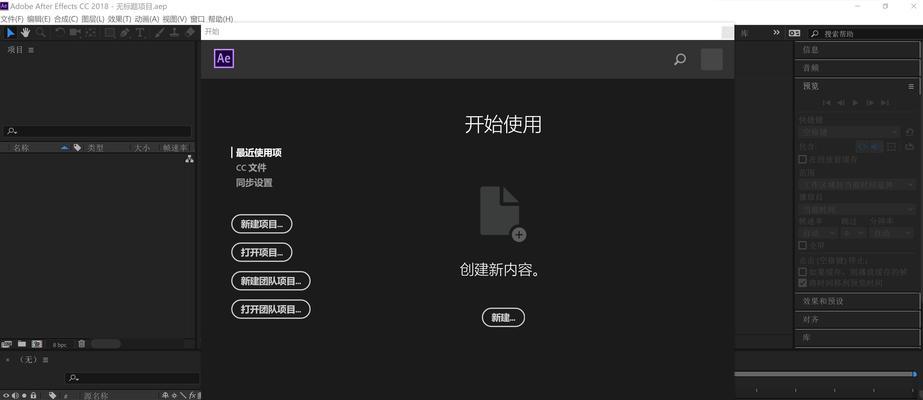This screenshot has width=923, height=400.
Task: Select the Rotation tool
Action: (59, 32)
